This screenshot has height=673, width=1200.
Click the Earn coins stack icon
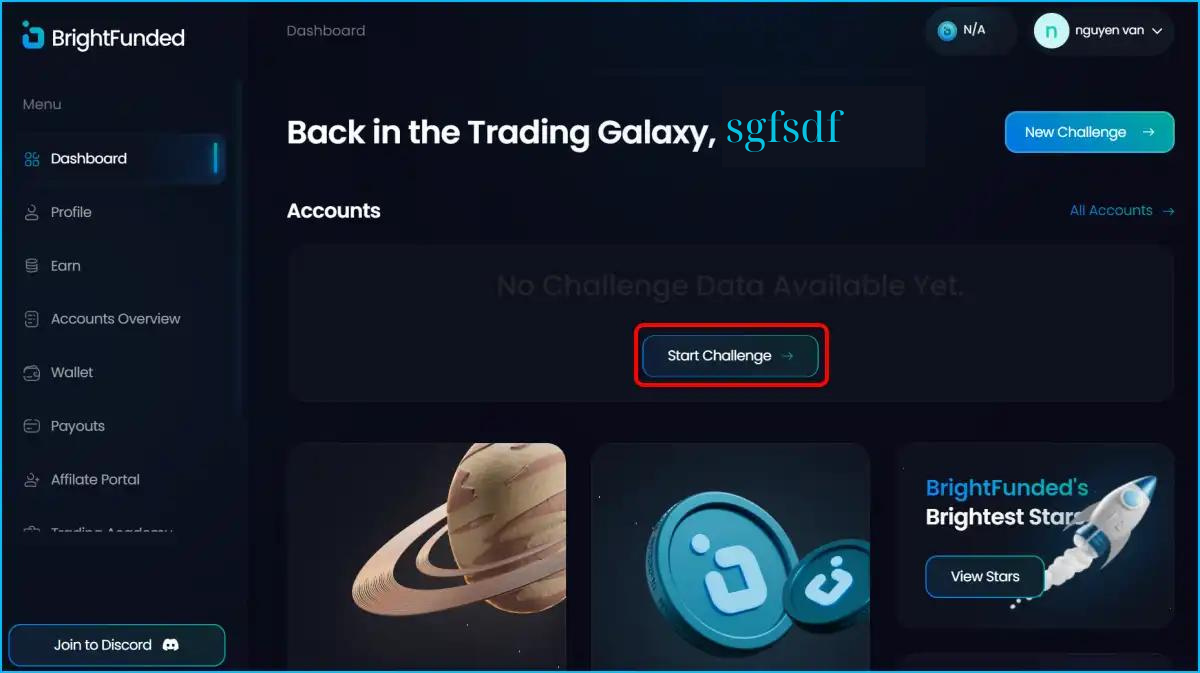[32, 266]
